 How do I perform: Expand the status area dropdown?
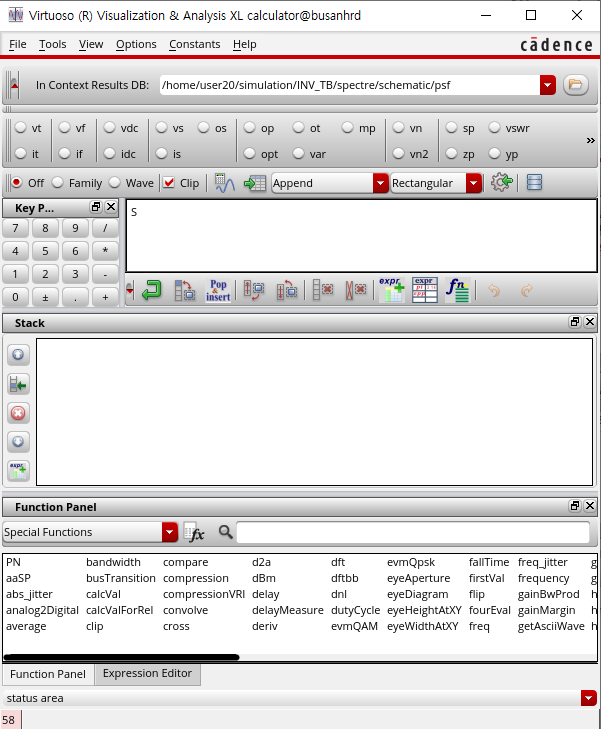(588, 698)
